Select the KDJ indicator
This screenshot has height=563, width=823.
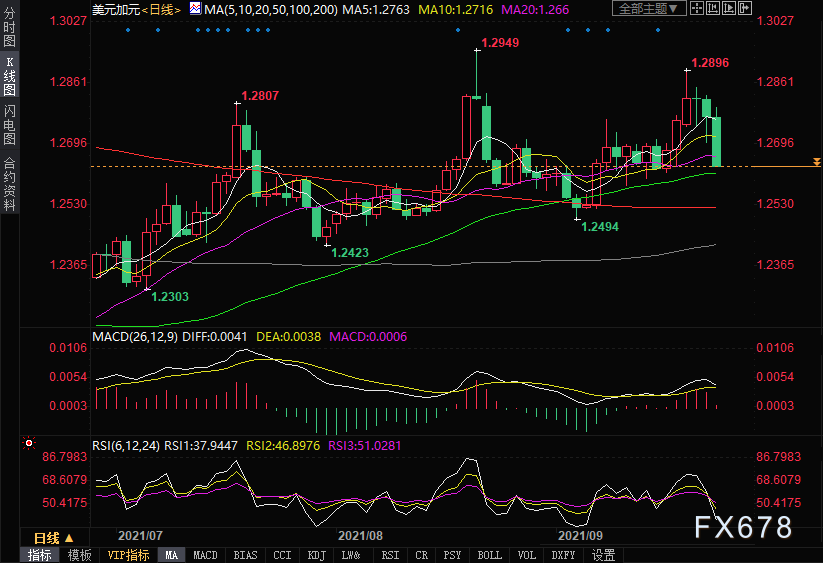[316, 555]
